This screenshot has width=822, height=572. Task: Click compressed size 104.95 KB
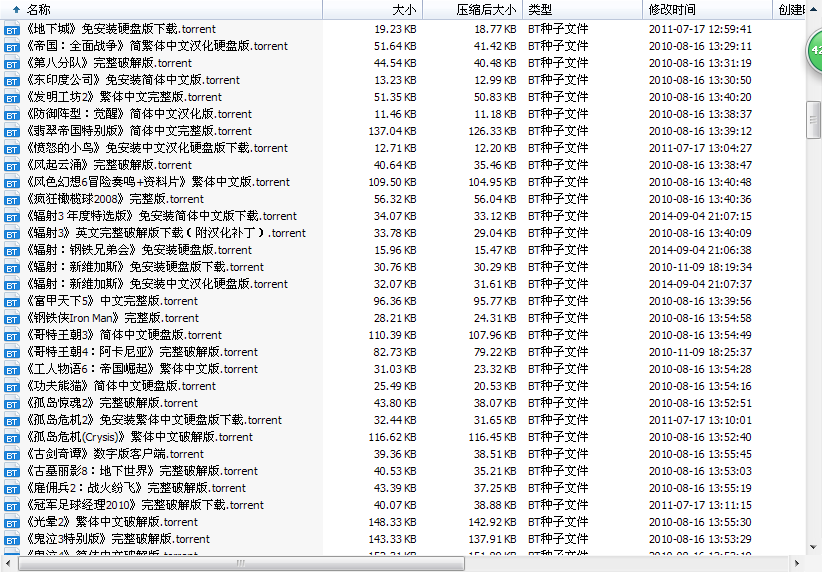pos(493,182)
